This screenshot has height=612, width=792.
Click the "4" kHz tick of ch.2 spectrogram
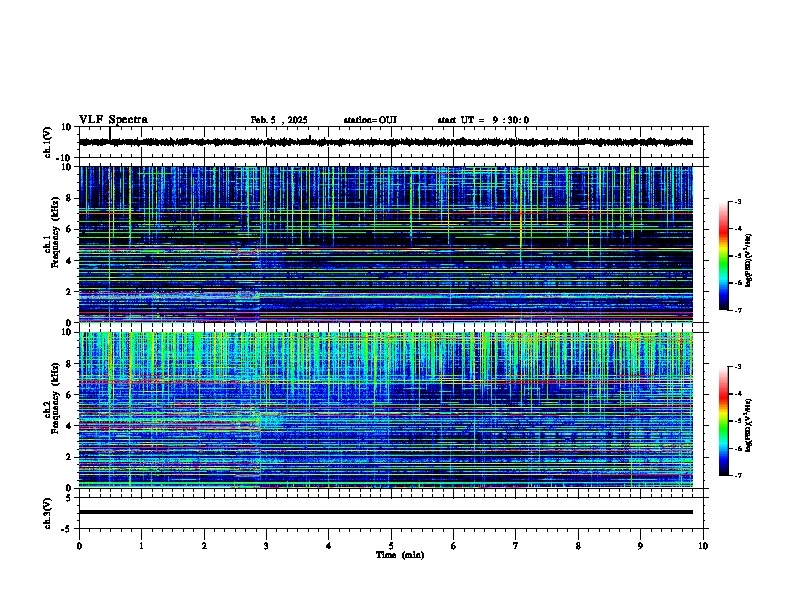(x=69, y=426)
